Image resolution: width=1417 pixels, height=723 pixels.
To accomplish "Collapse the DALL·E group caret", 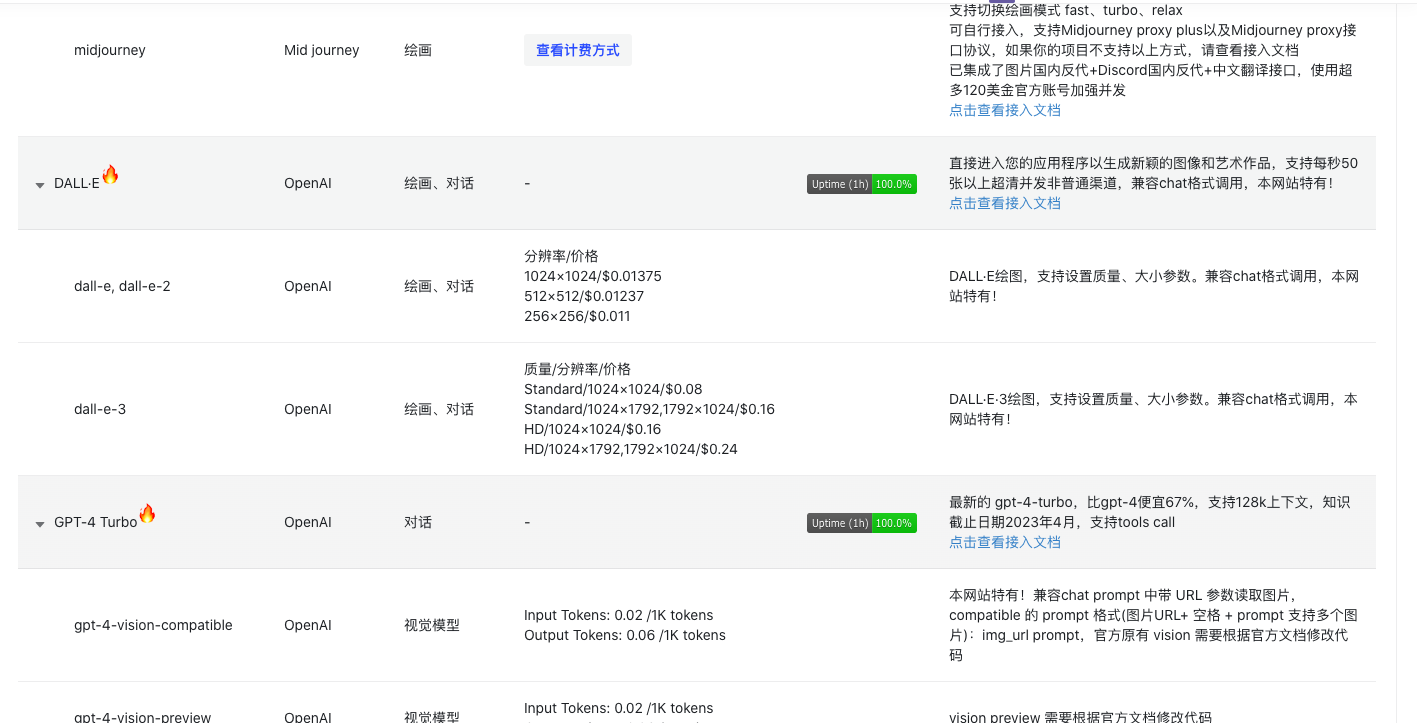I will (40, 185).
